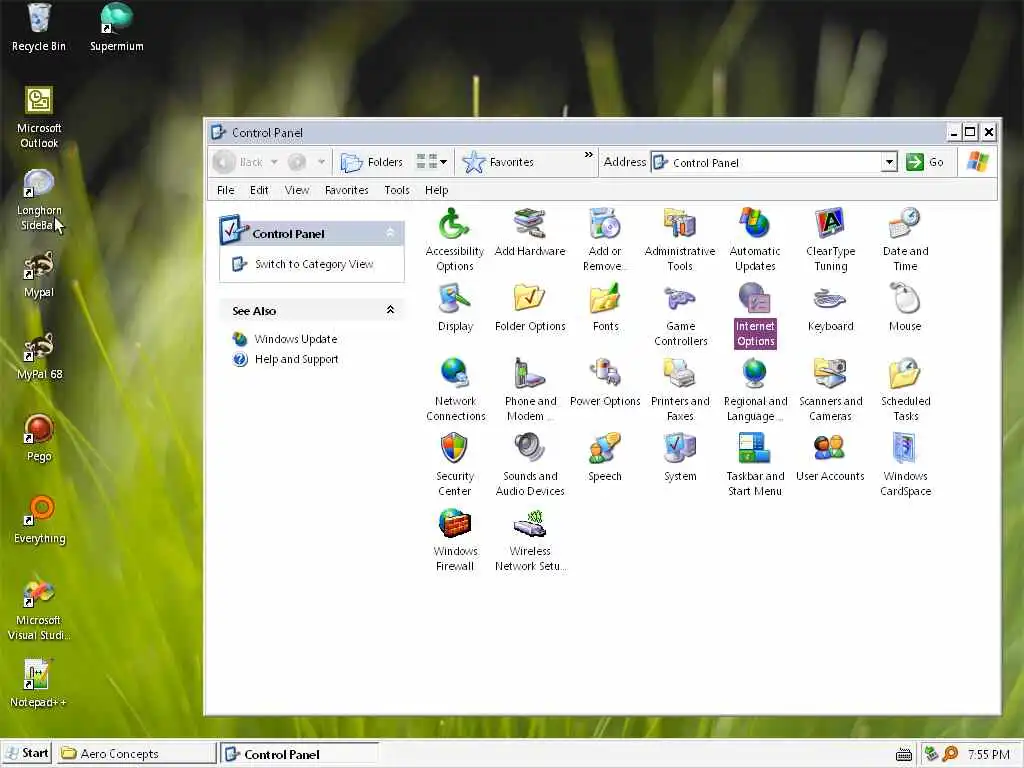Screen dimensions: 1024x768
Task: Open the Forward history dropdown arrow
Action: tap(321, 162)
